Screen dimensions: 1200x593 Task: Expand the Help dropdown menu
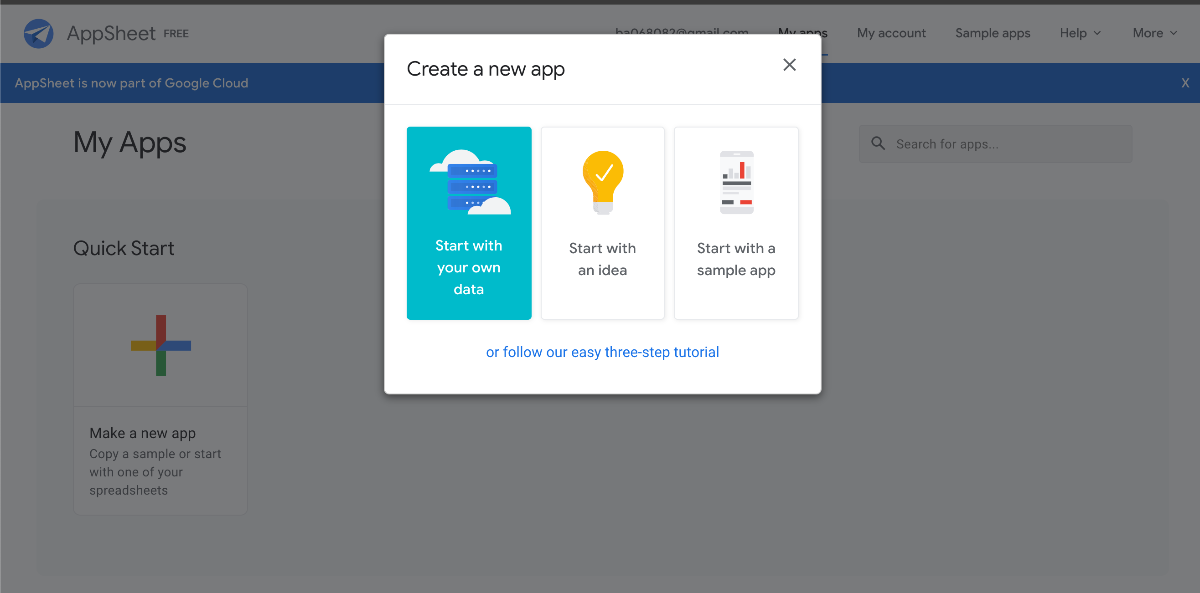[x=1080, y=33]
